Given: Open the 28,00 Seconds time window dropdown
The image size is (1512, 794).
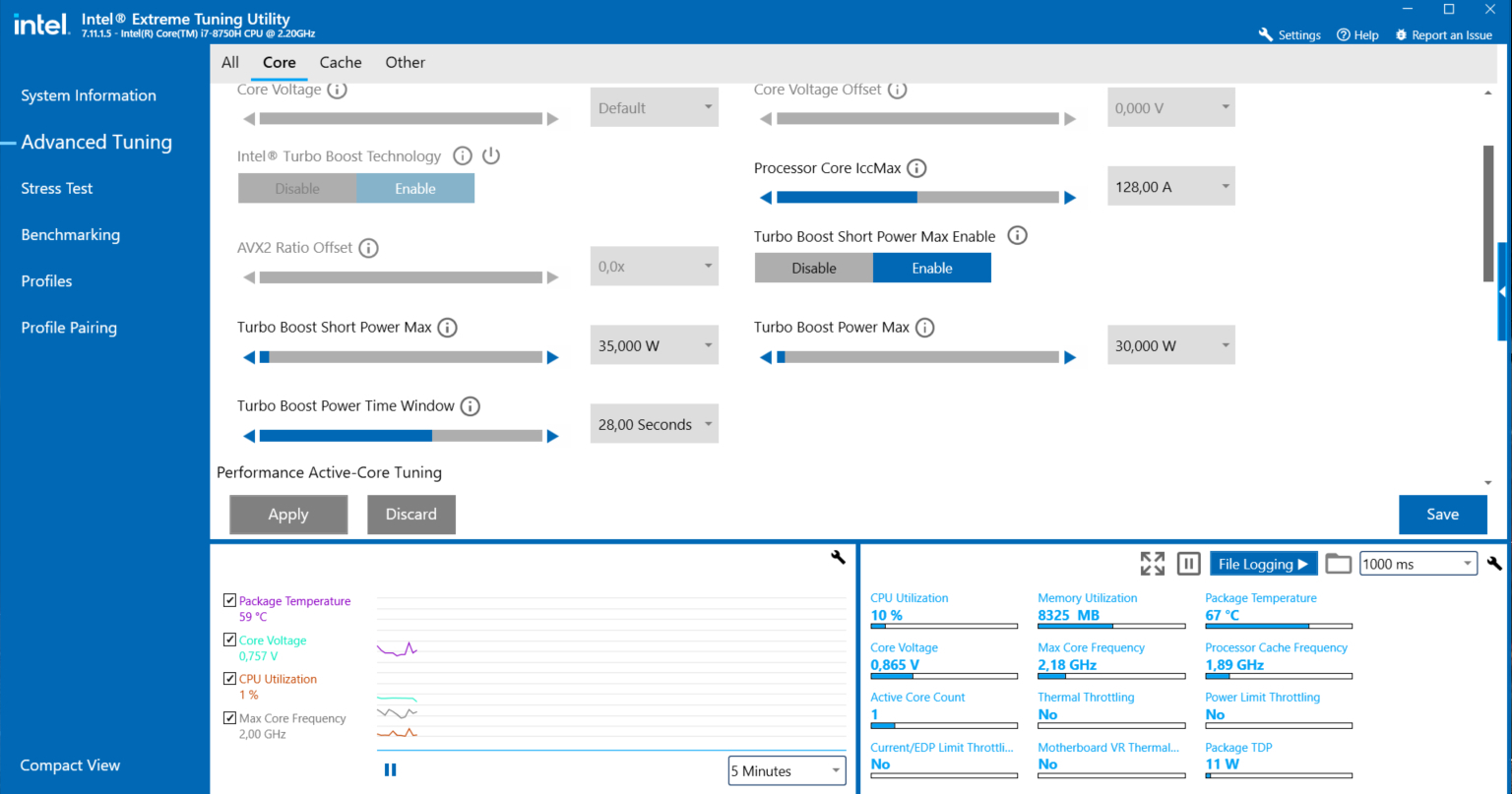Looking at the screenshot, I should 655,425.
